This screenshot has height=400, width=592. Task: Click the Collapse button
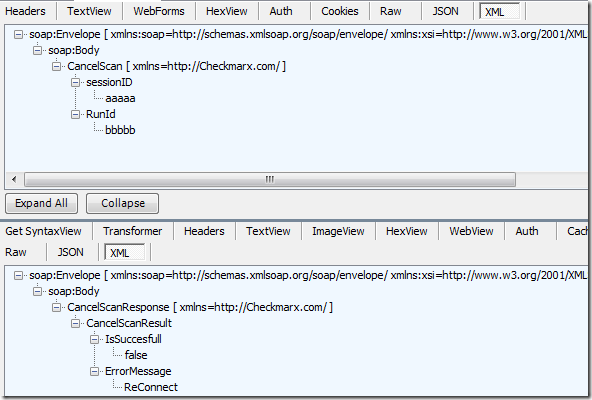pos(123,204)
